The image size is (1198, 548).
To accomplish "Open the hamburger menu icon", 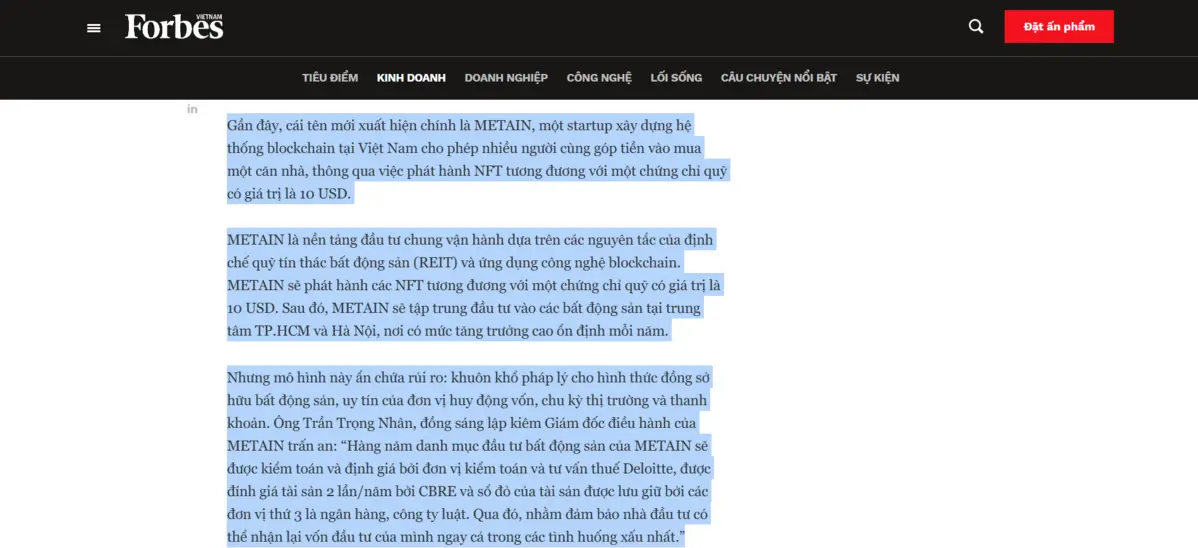I will 94,28.
